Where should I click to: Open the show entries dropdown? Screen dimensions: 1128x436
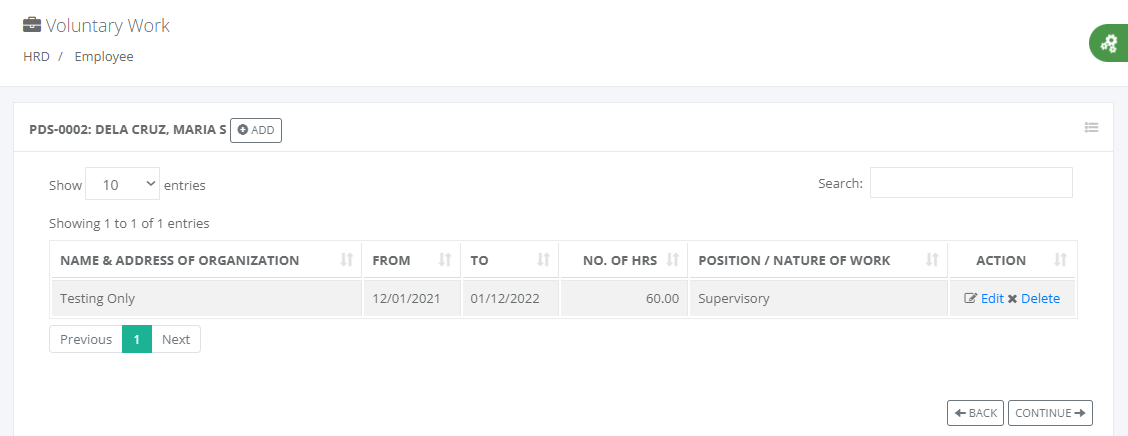(122, 184)
